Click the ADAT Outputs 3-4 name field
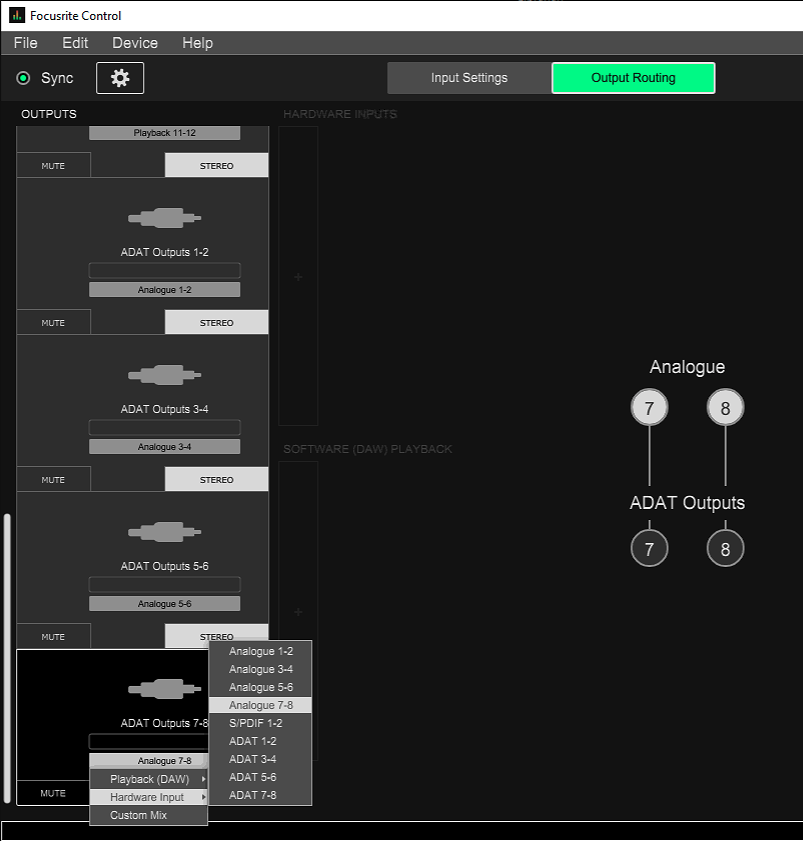803x841 pixels. 164,427
